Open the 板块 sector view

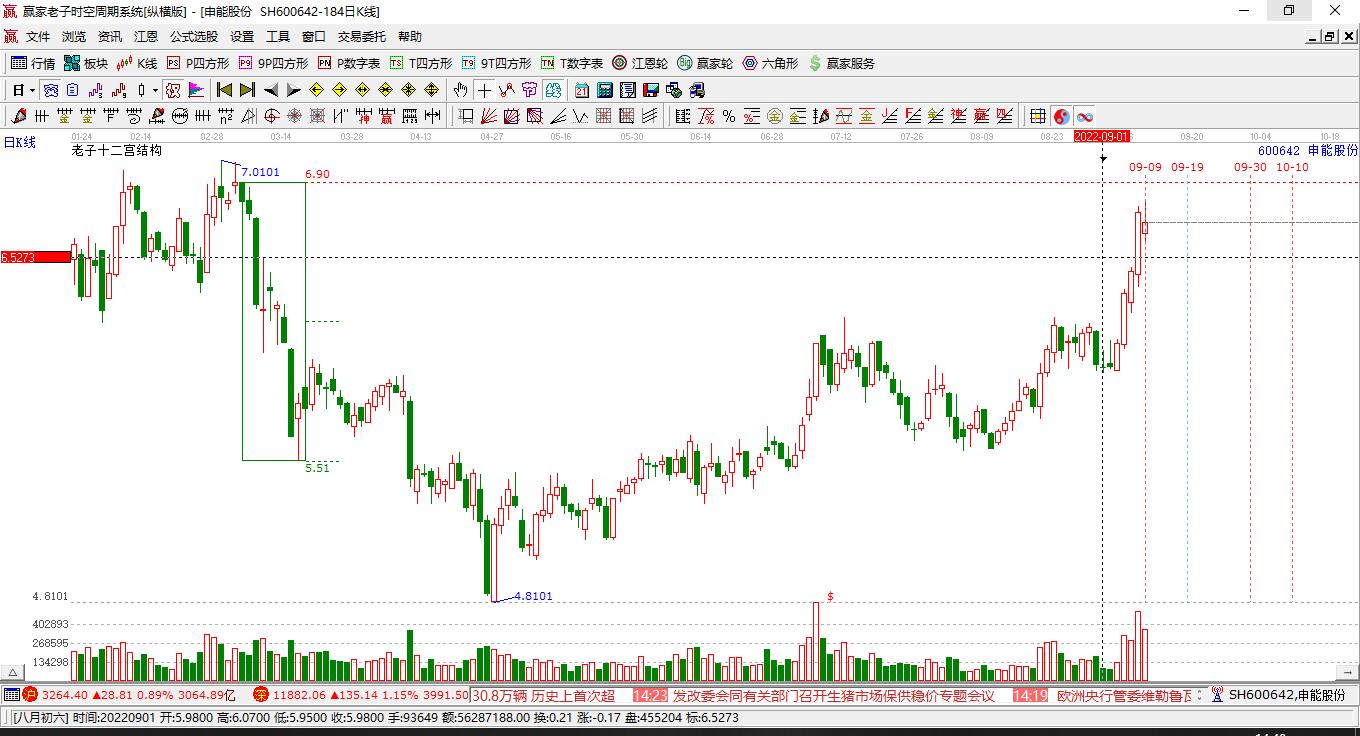pos(86,63)
